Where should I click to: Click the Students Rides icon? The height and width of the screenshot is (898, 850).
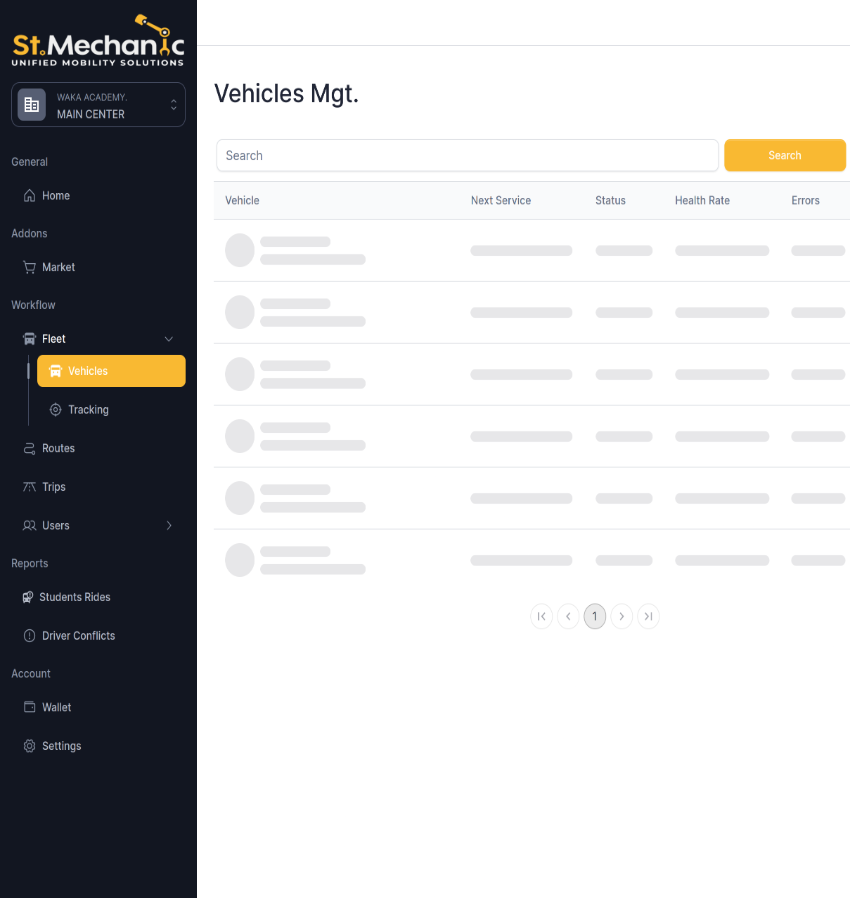pos(27,597)
